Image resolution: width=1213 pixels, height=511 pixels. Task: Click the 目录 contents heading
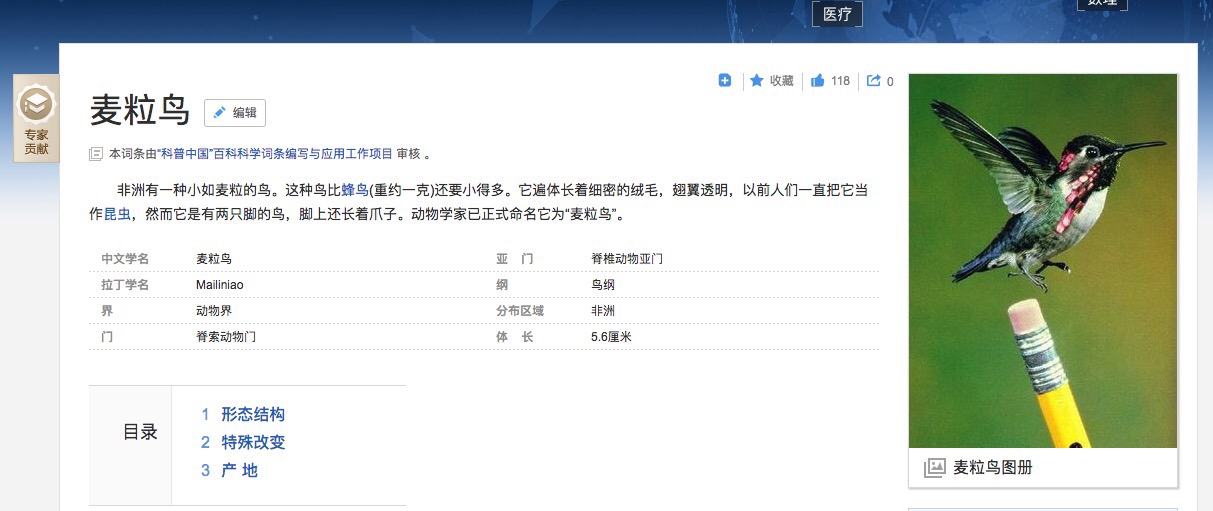tap(140, 432)
